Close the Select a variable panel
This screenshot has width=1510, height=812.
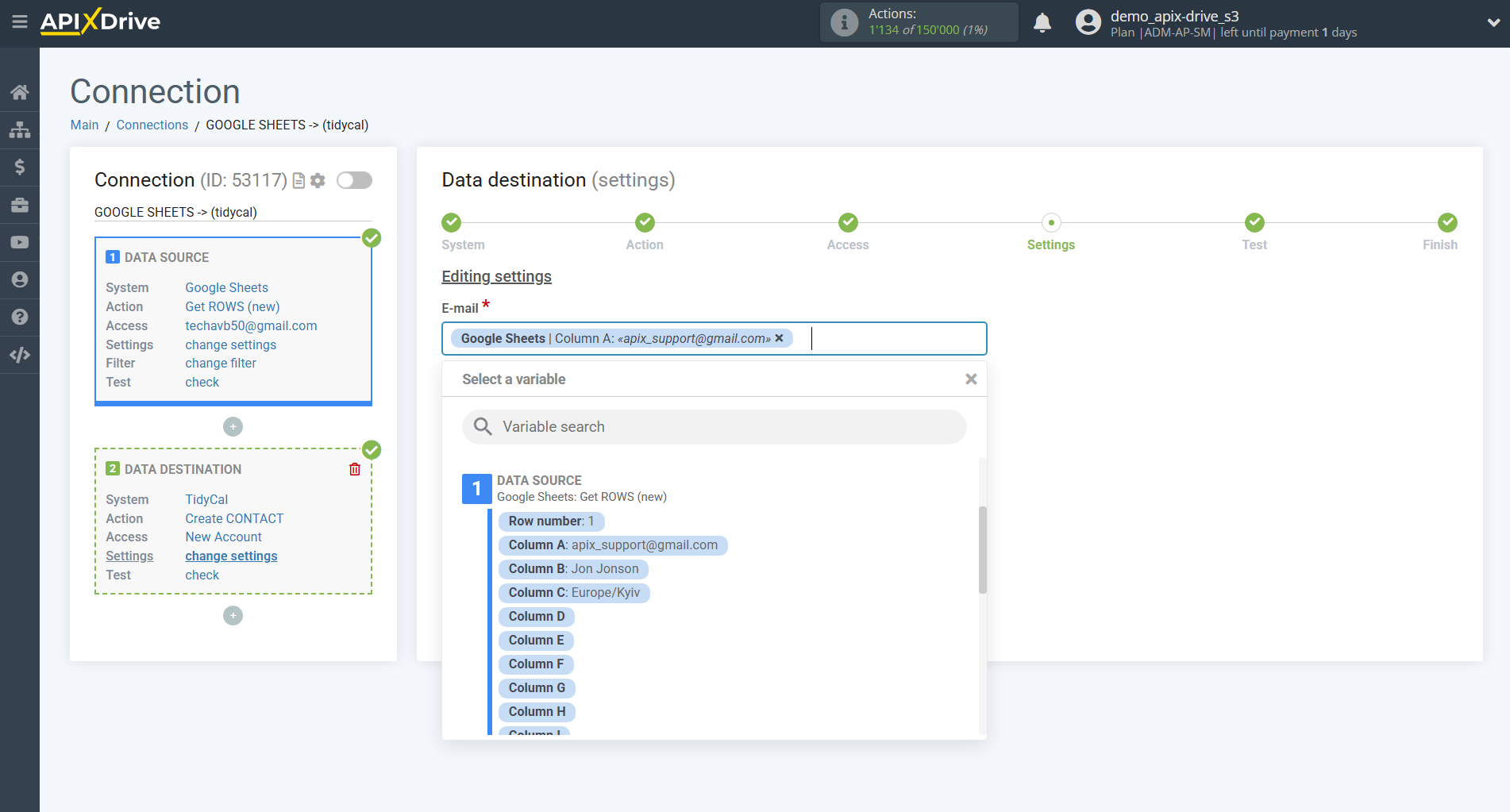[x=970, y=379]
